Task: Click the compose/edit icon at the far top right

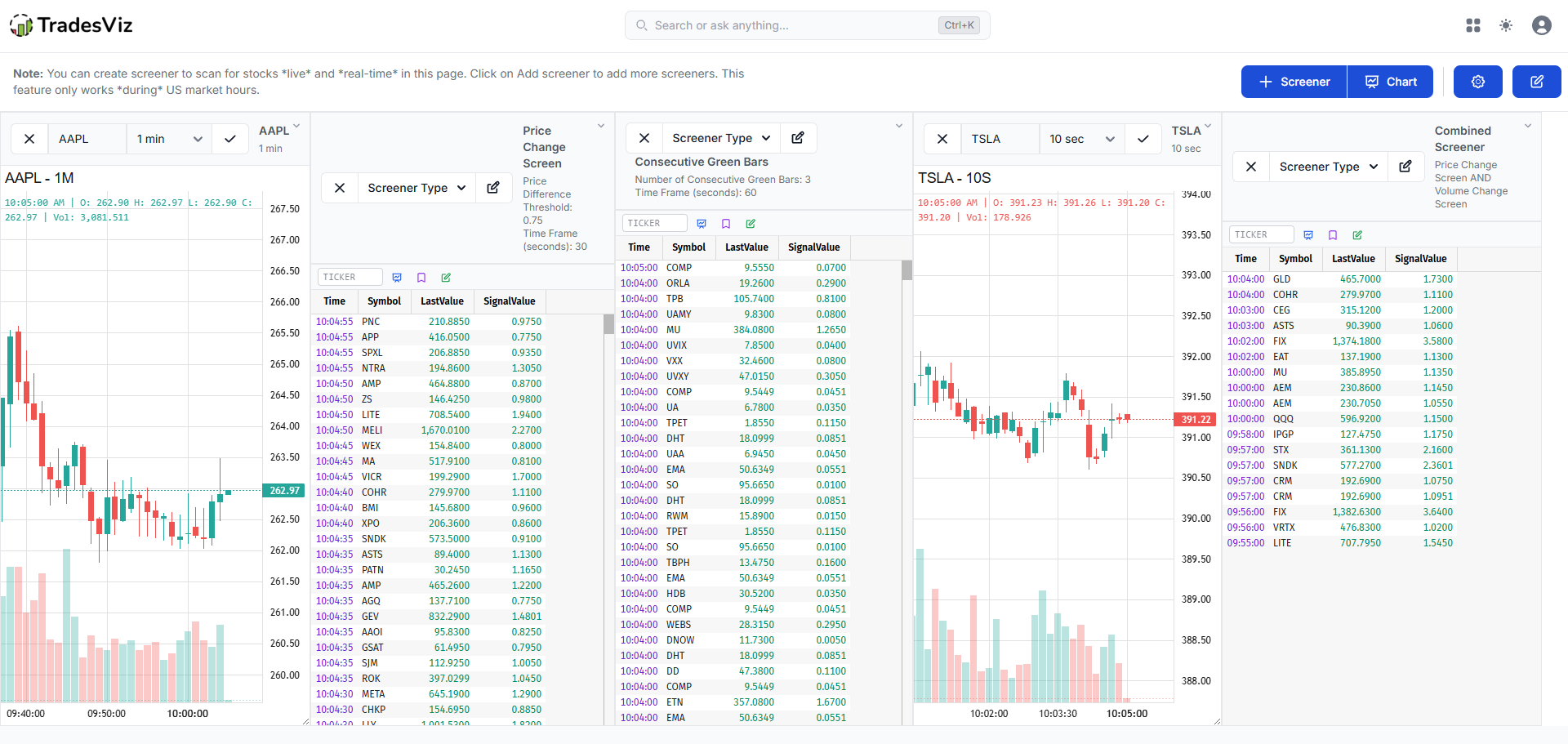Action: 1536,82
